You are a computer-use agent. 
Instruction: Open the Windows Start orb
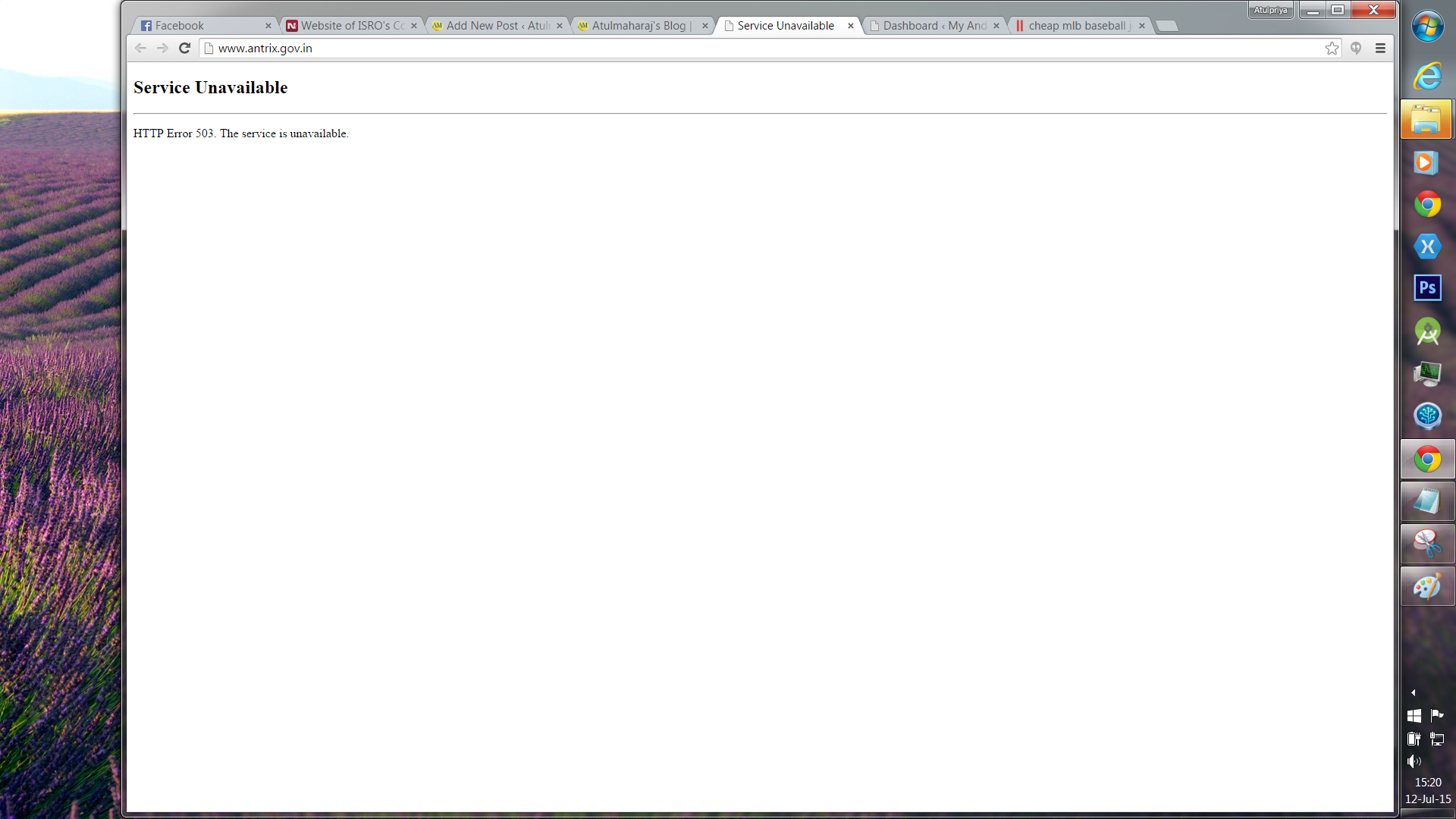[x=1428, y=27]
